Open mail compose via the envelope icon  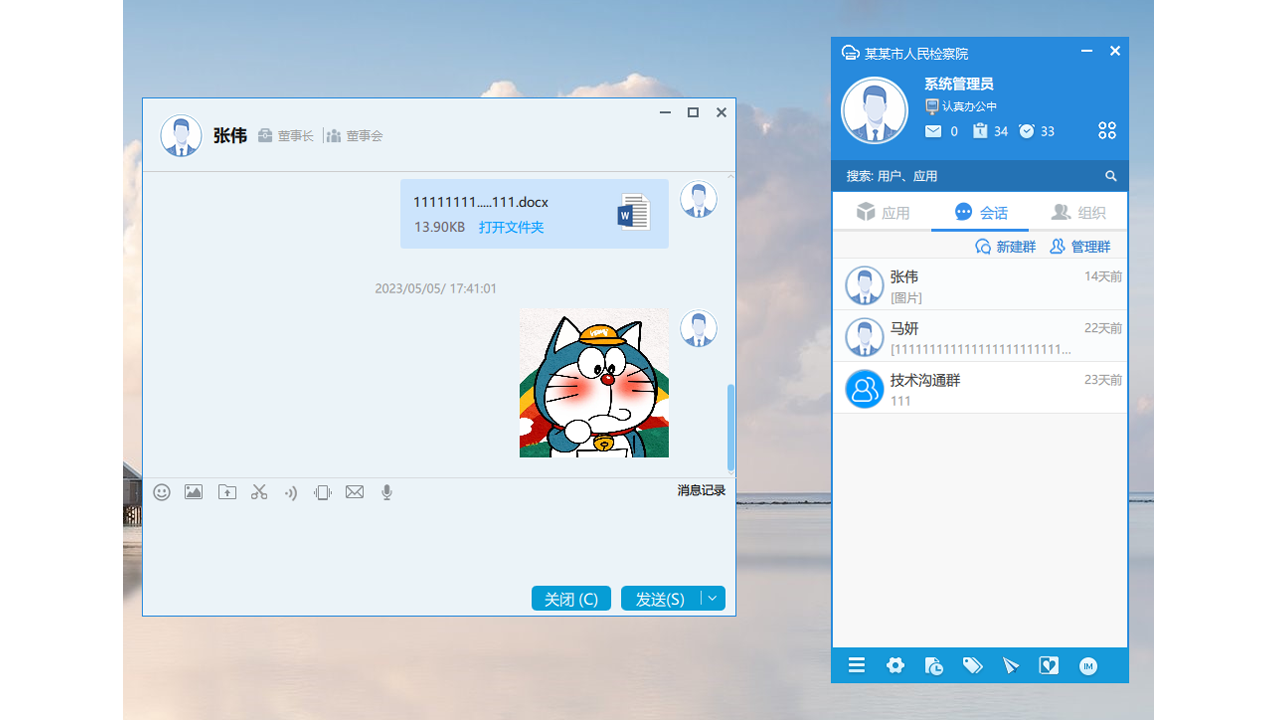354,492
